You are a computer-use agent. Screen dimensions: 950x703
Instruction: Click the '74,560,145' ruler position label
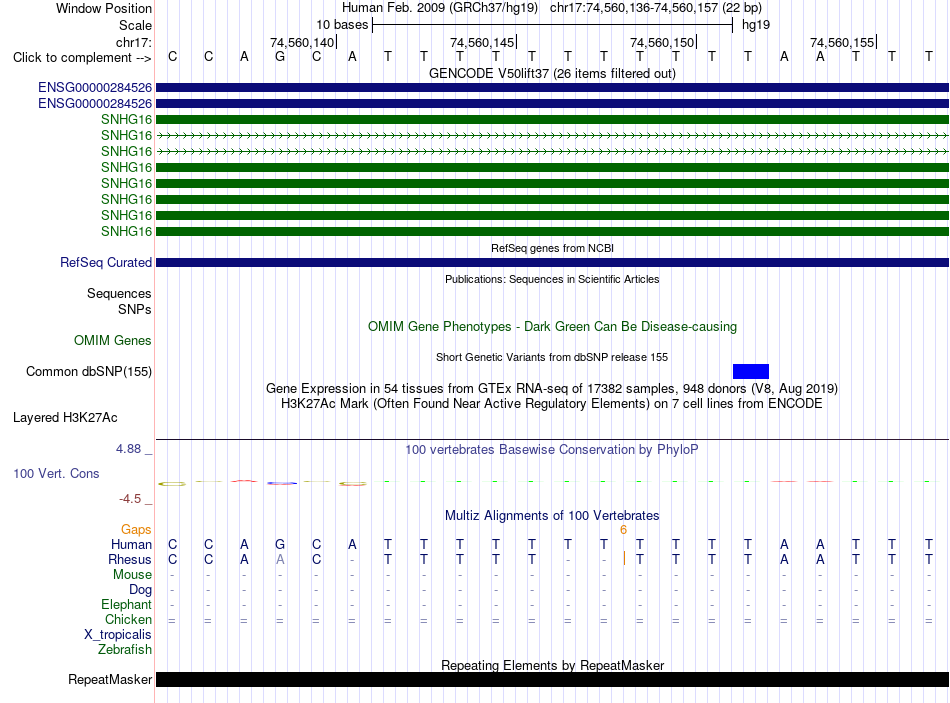coord(482,42)
